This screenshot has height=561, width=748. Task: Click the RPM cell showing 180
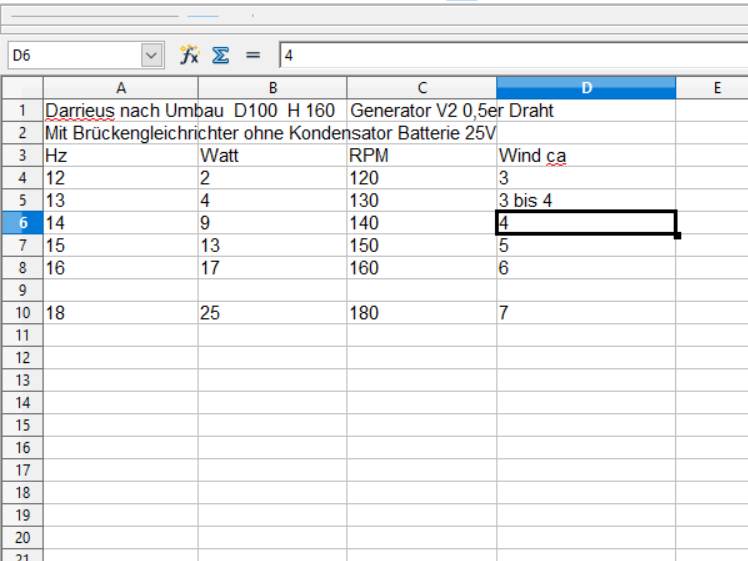[x=421, y=313]
